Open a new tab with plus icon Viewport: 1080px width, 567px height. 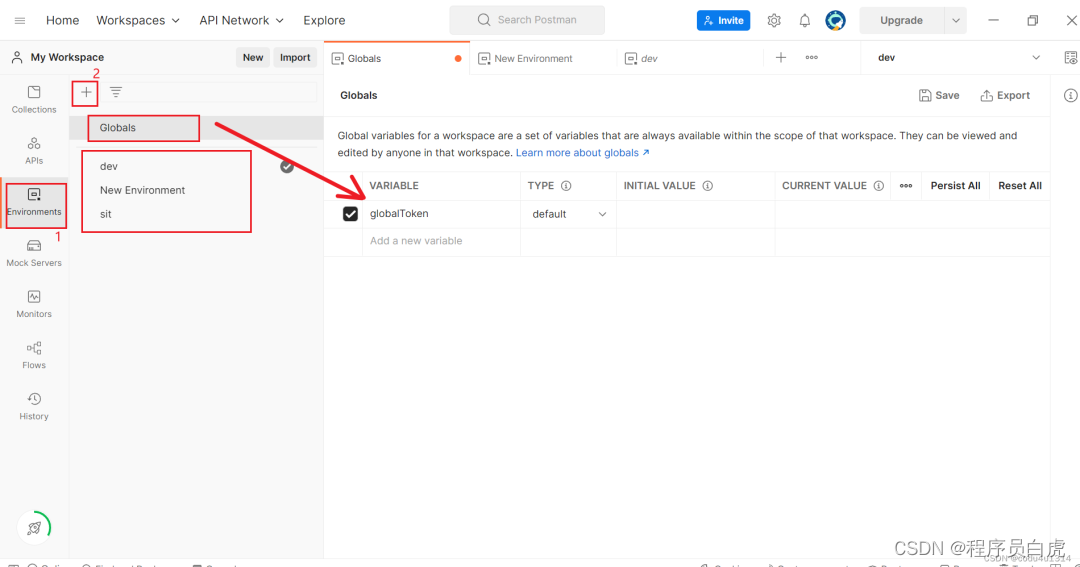click(x=780, y=58)
